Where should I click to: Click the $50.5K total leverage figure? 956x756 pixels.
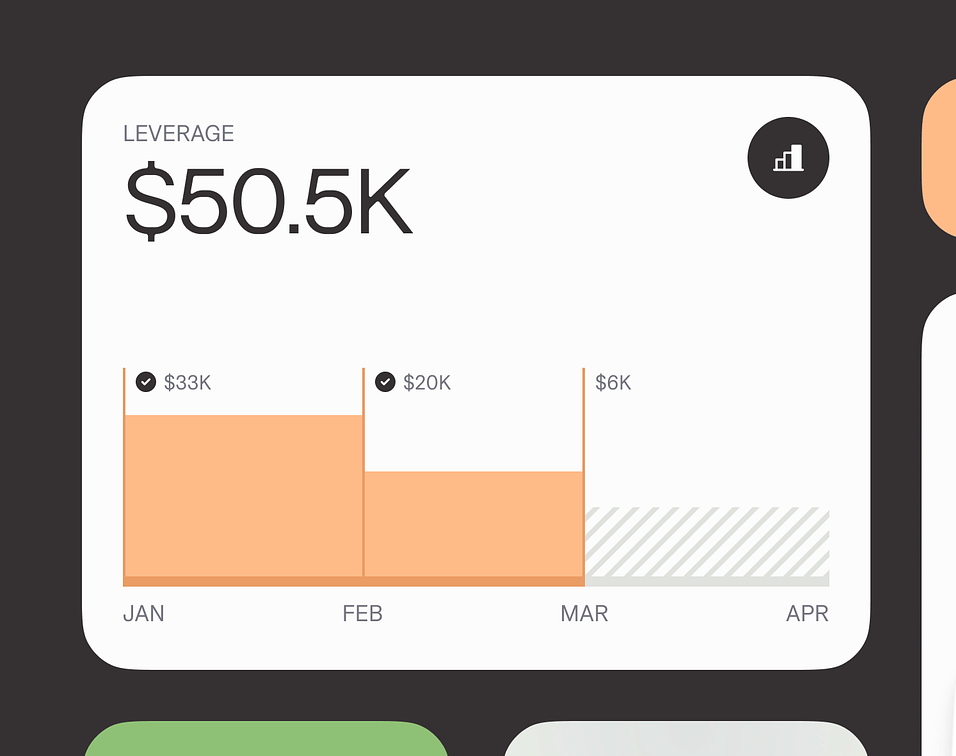(268, 203)
